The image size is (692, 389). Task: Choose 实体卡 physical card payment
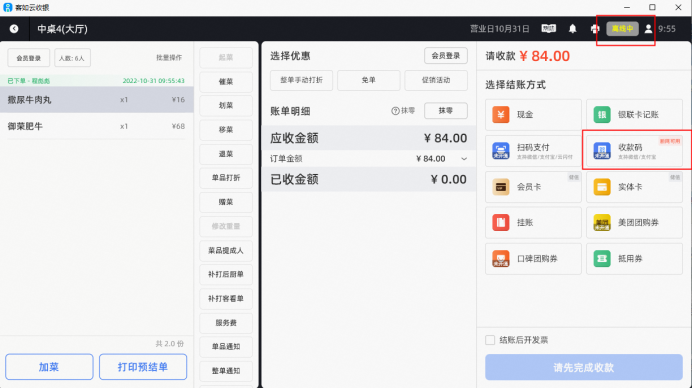634,187
